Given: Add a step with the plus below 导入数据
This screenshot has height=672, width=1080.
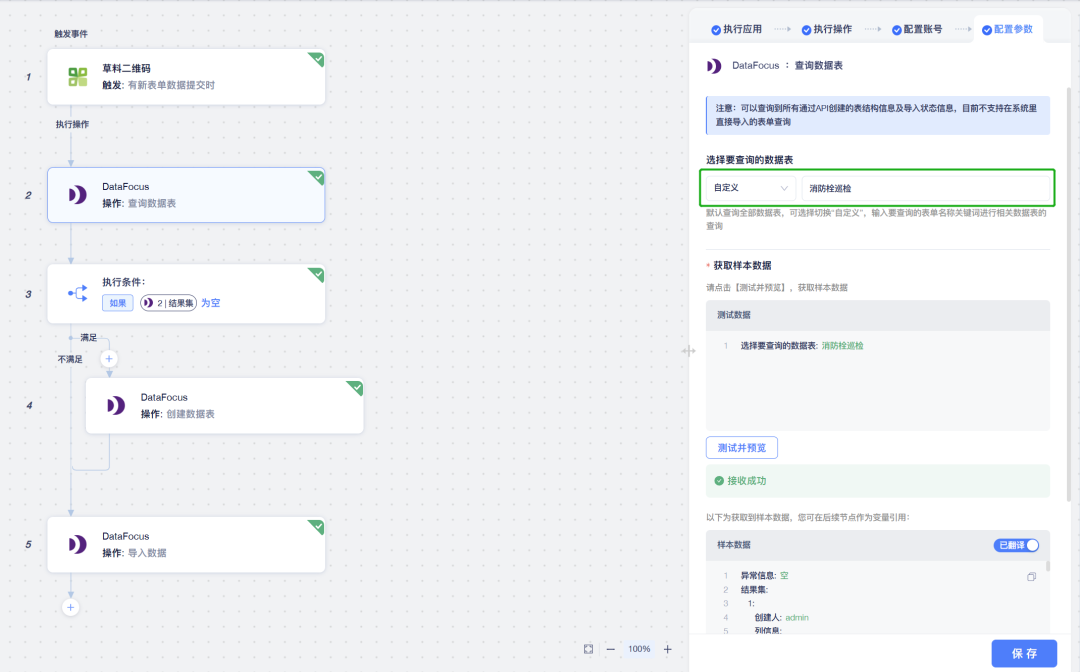Looking at the screenshot, I should (x=70, y=607).
